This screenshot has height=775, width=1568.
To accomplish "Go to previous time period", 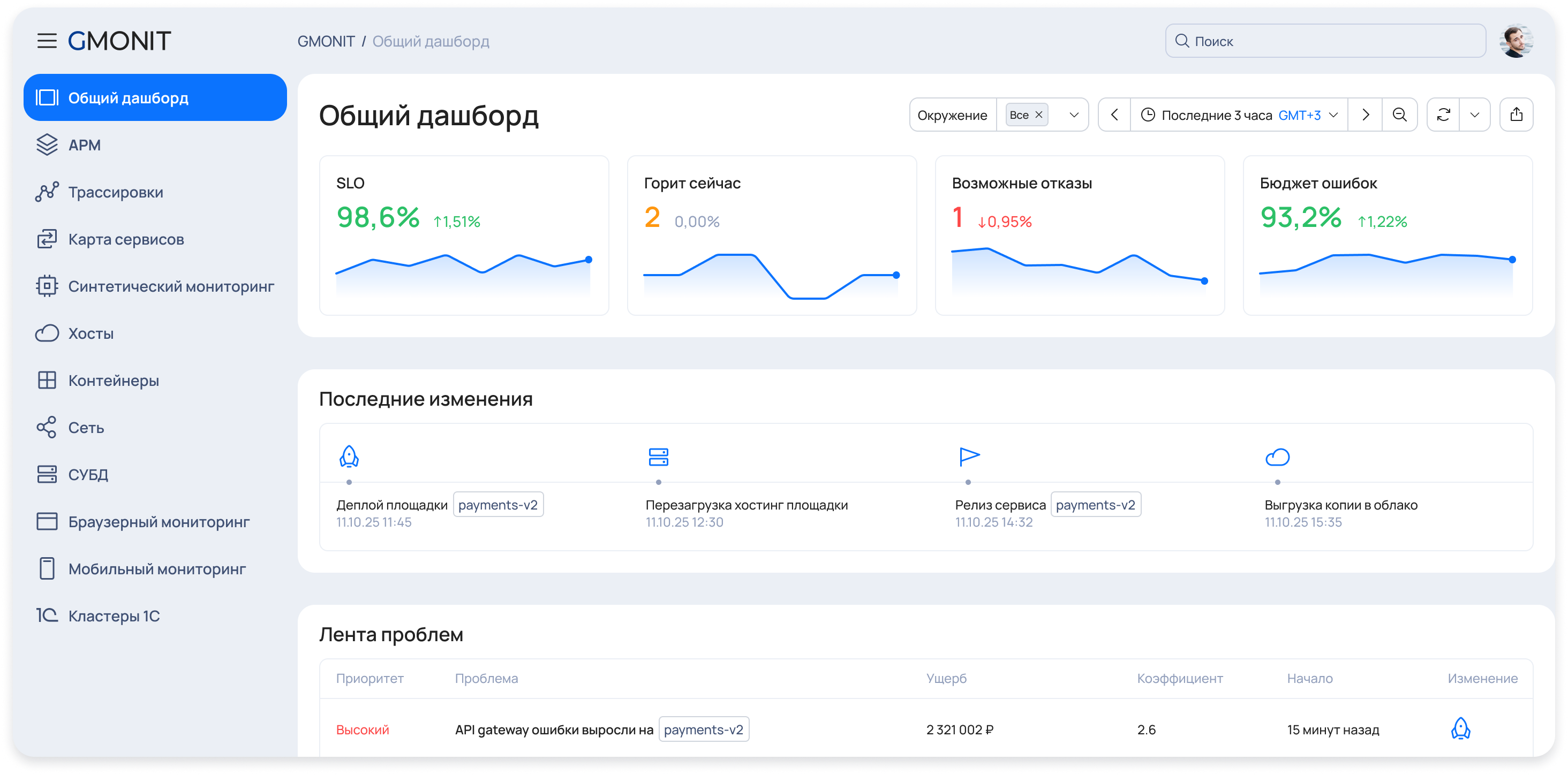I will [x=1114, y=115].
